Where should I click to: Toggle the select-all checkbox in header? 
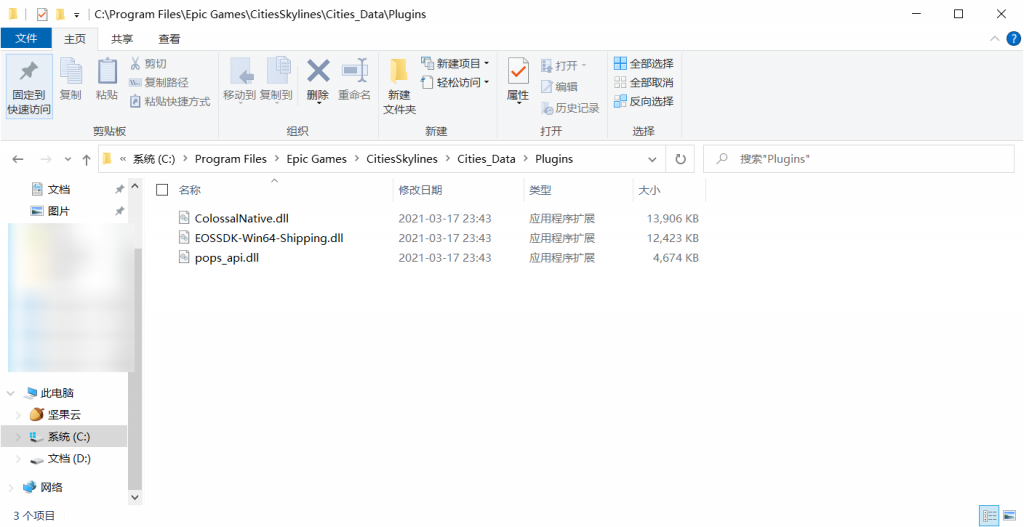point(163,190)
